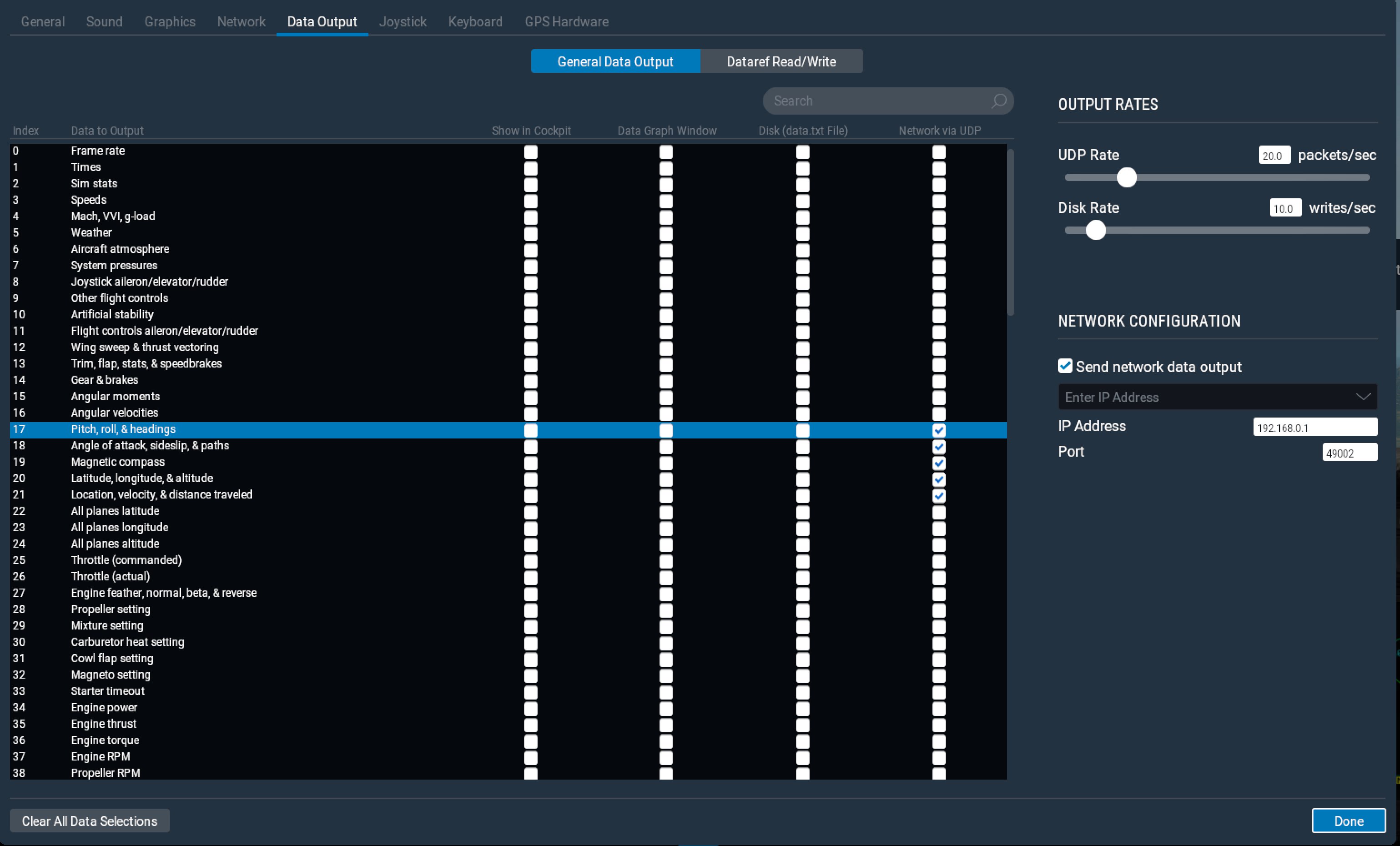Open the Graphics settings tab

point(169,21)
